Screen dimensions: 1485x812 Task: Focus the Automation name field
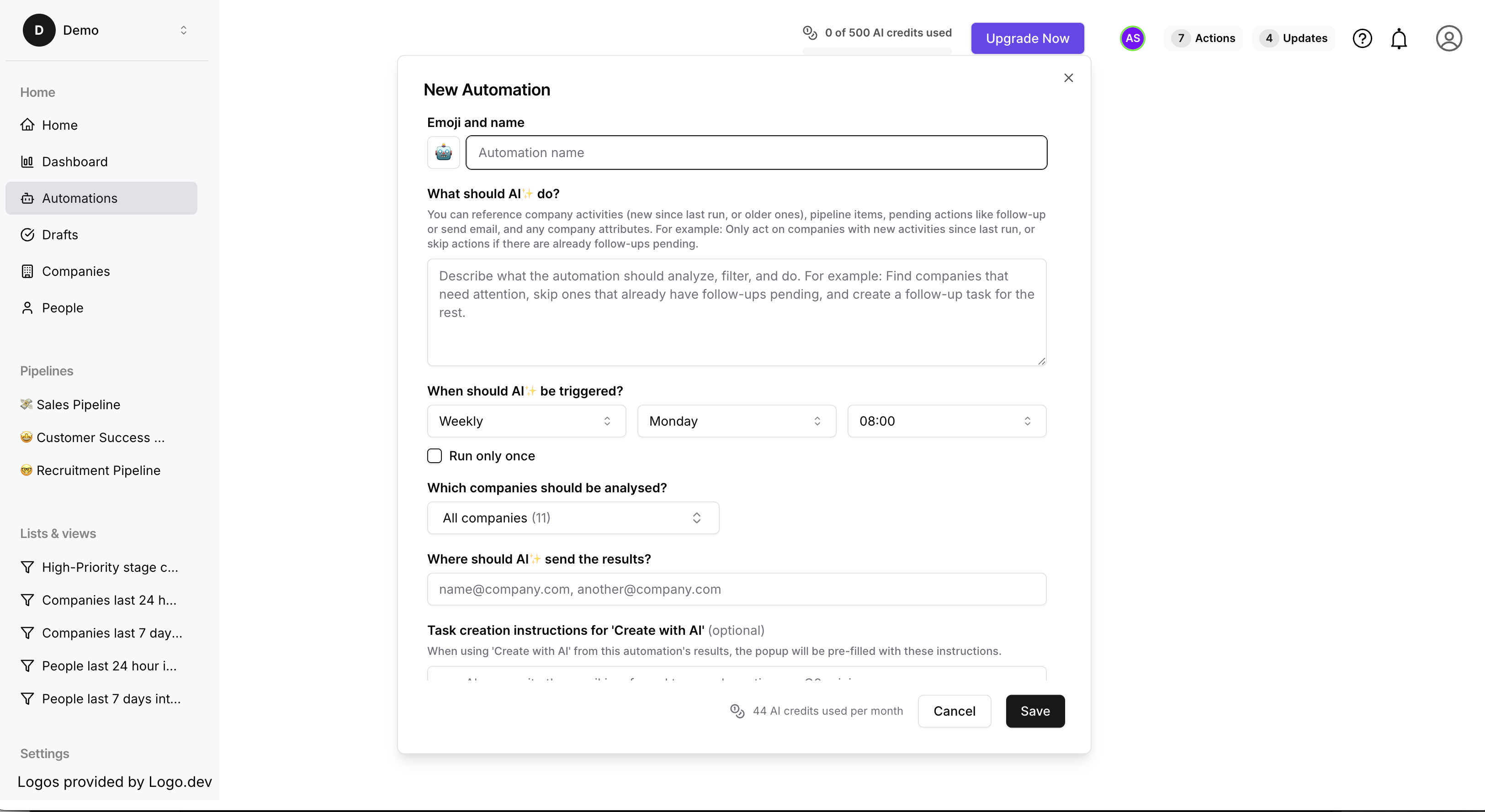point(756,153)
